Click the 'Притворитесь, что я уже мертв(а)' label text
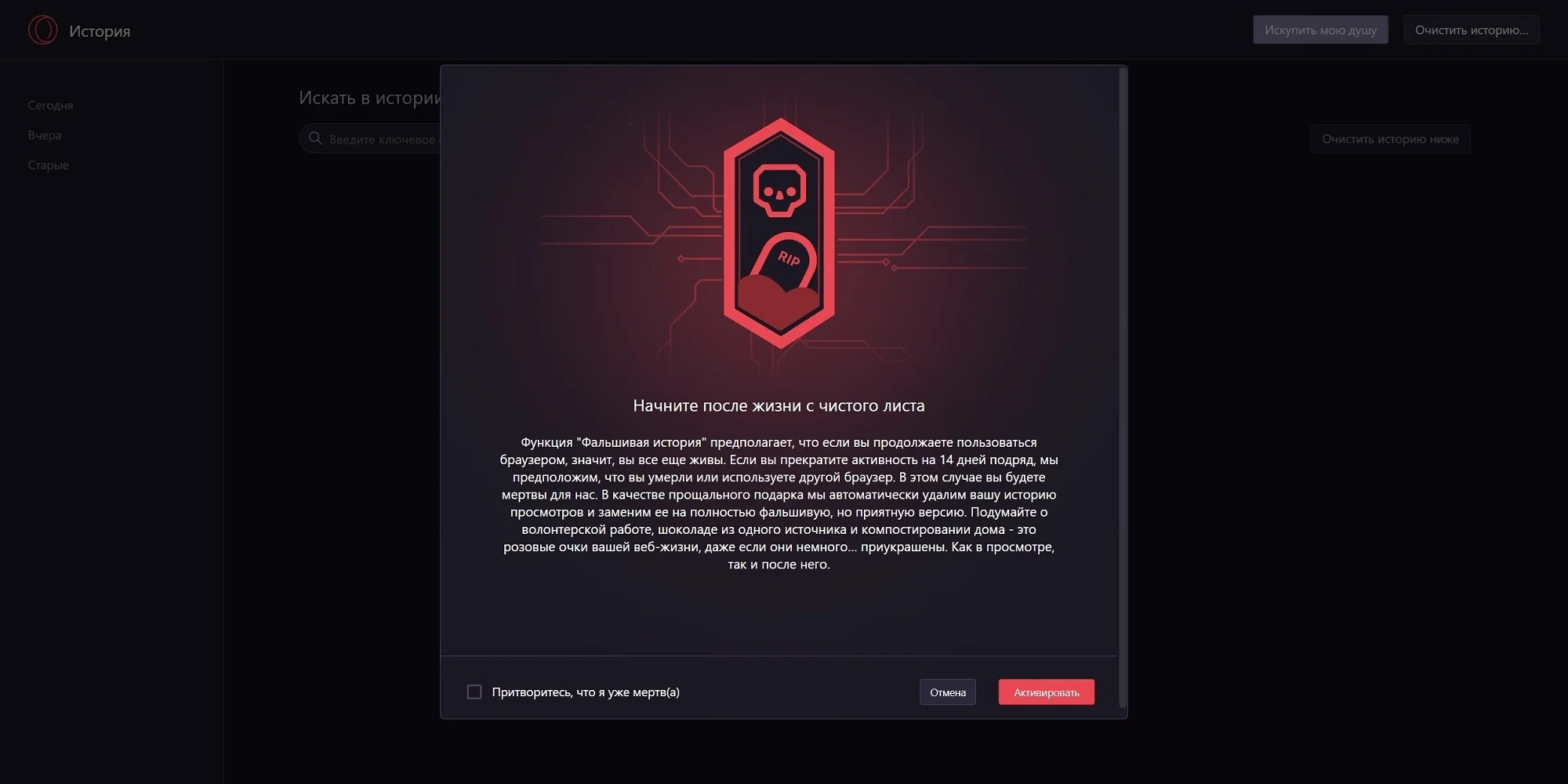1568x784 pixels. [x=586, y=691]
